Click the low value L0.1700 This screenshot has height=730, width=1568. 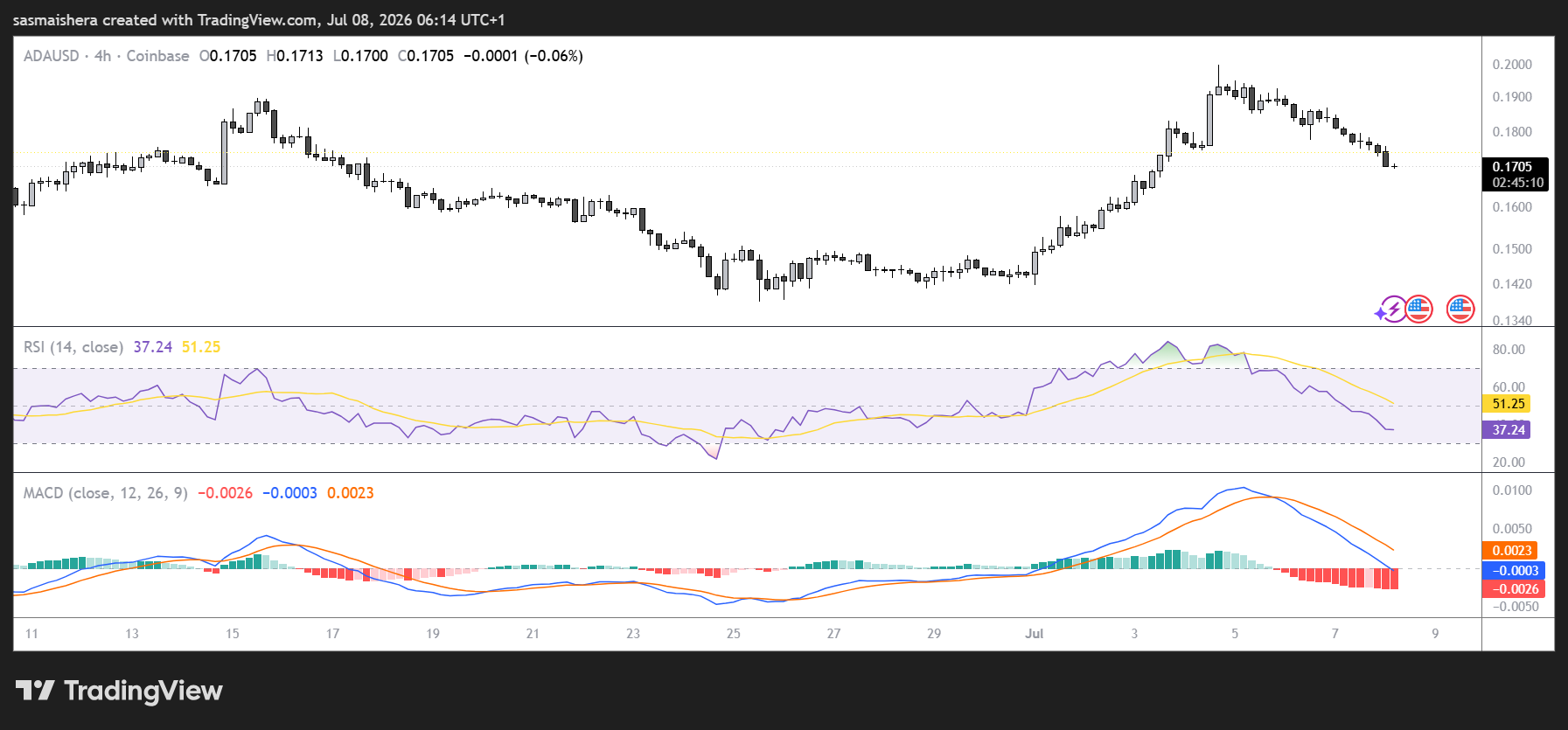pos(360,56)
